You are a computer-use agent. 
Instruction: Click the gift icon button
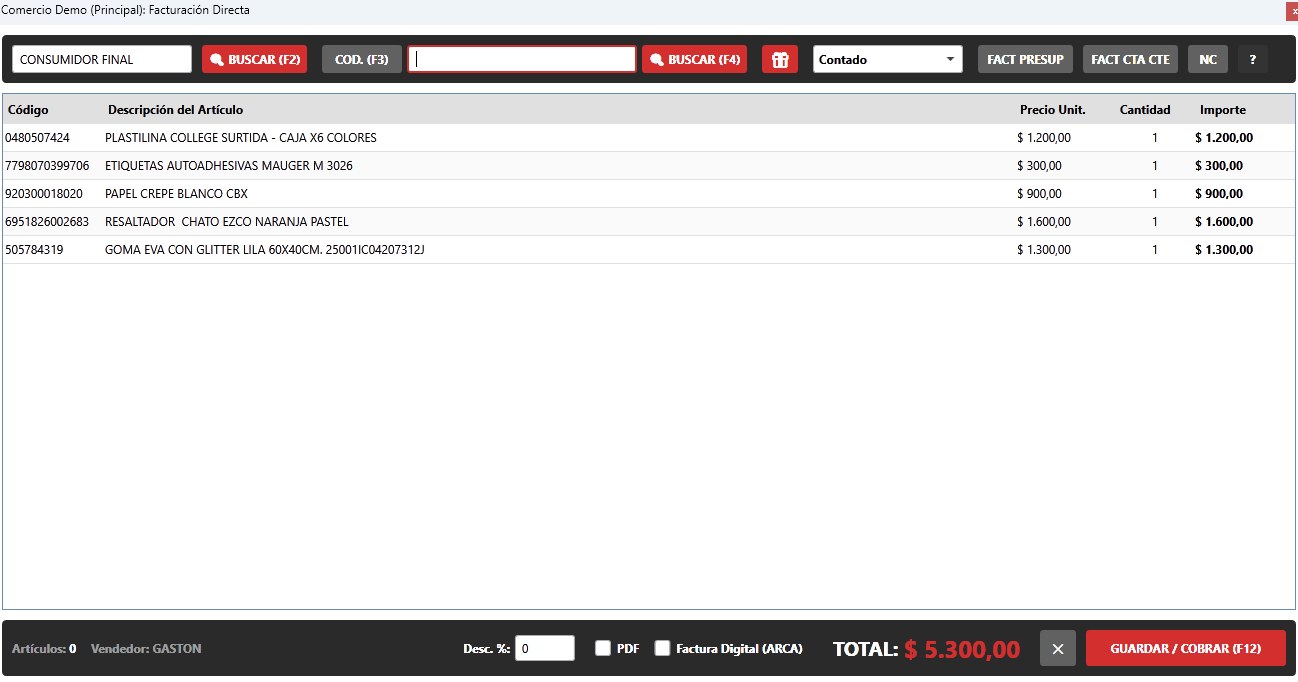click(780, 59)
